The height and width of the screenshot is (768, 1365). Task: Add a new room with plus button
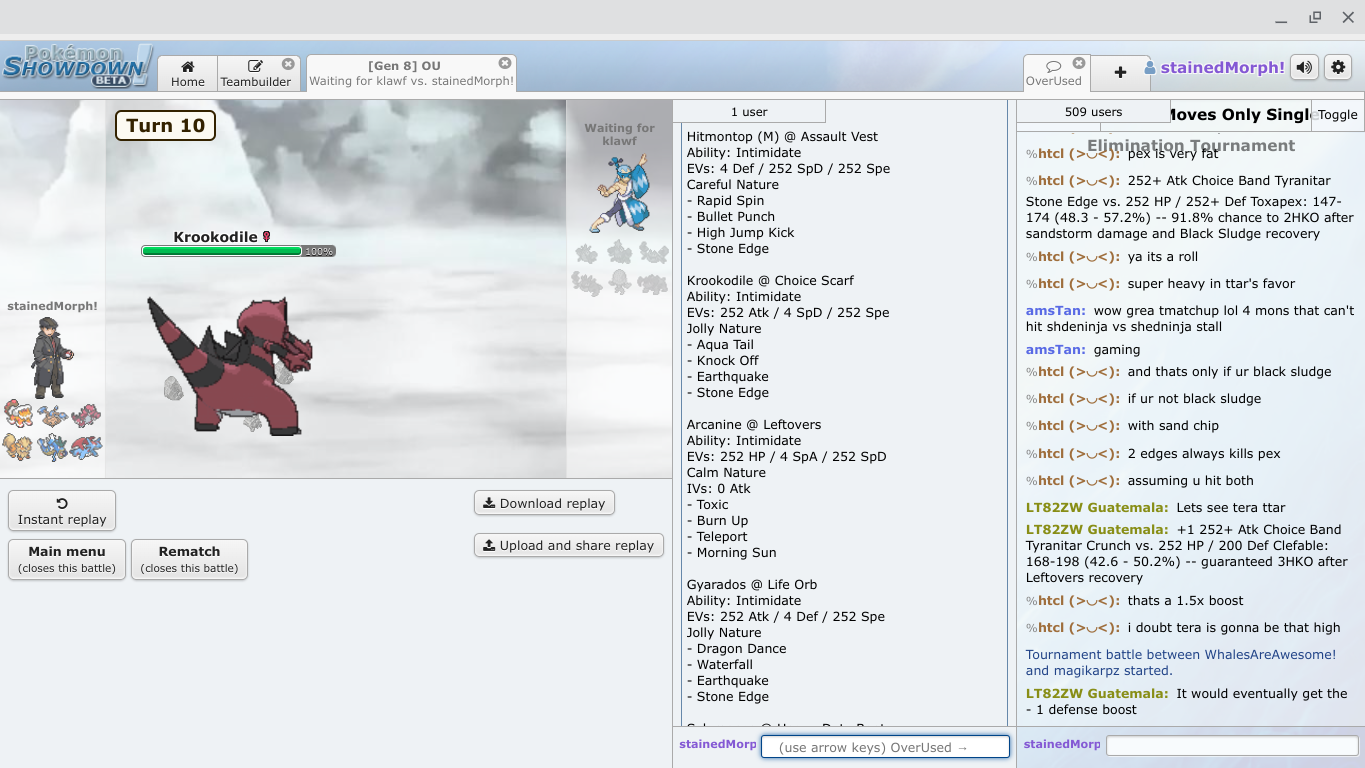(1120, 73)
